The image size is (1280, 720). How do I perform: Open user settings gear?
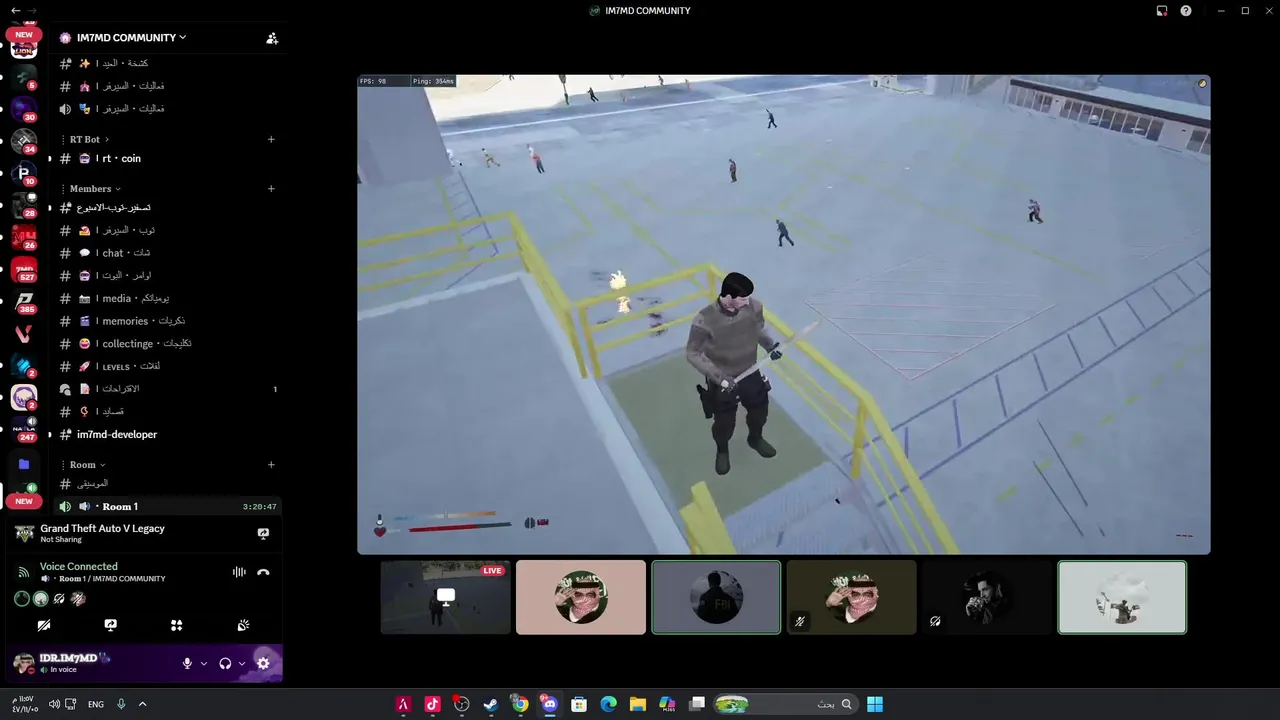pyautogui.click(x=263, y=663)
